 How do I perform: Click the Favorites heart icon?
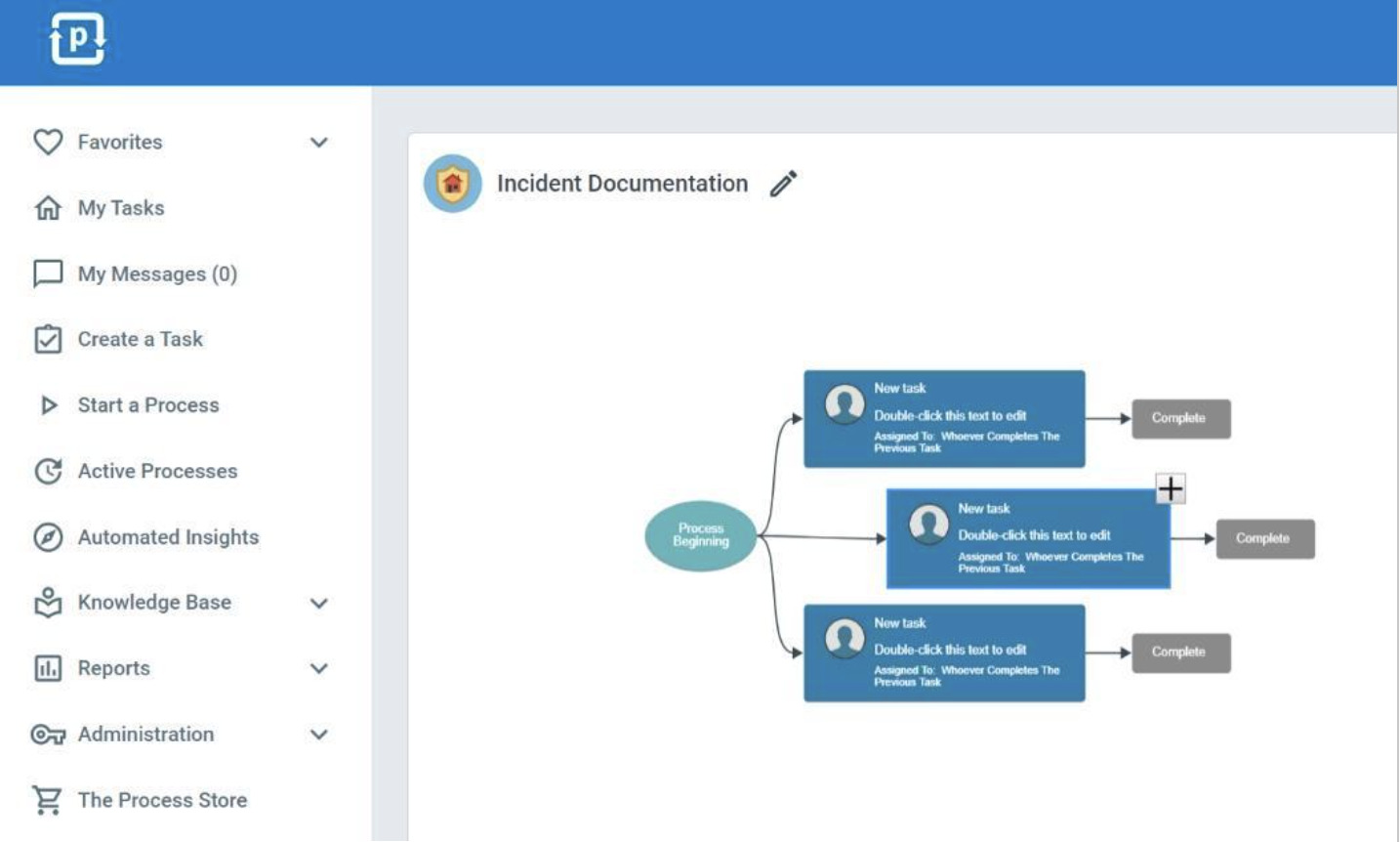pyautogui.click(x=48, y=142)
